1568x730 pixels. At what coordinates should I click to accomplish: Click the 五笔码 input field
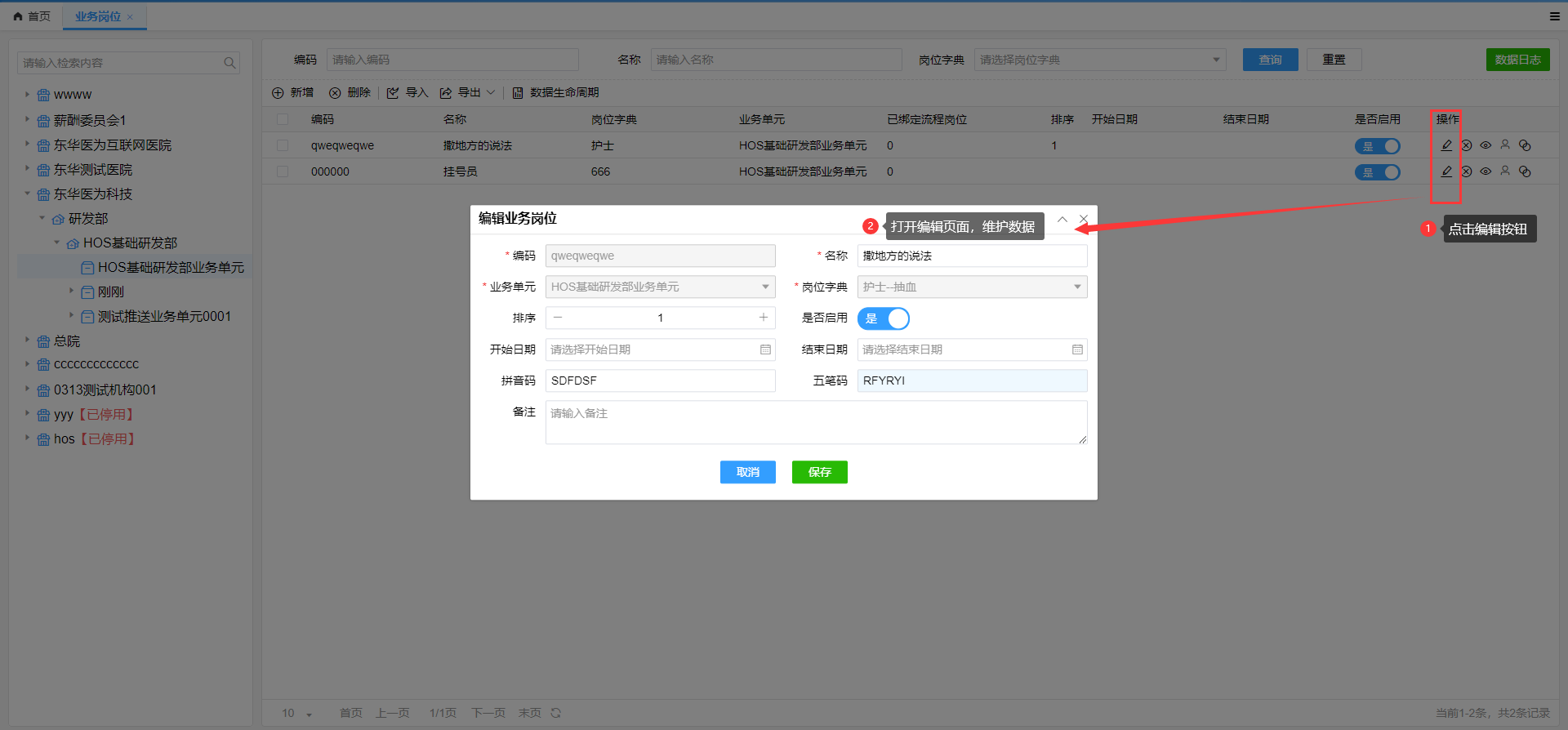(972, 381)
